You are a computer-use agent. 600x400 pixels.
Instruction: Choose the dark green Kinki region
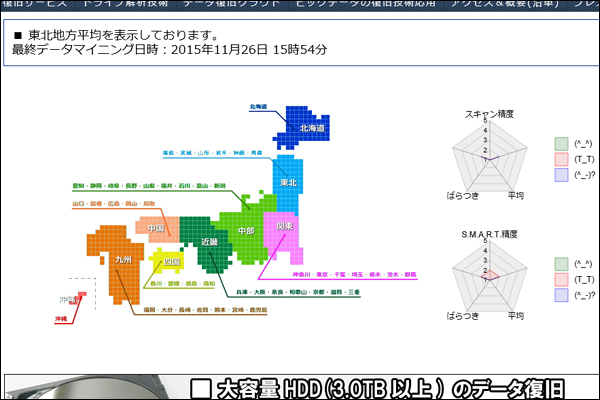(208, 242)
